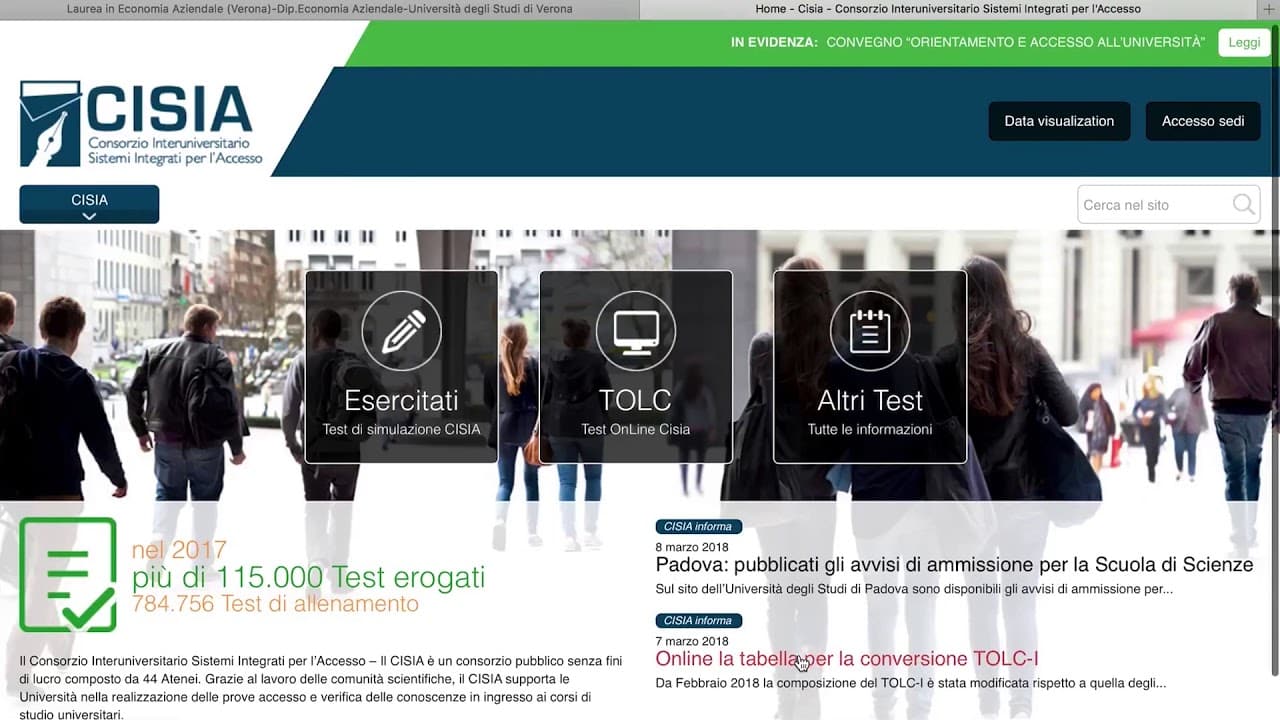Click the pencil icon above Esercitati
1280x720 pixels.
[x=401, y=331]
